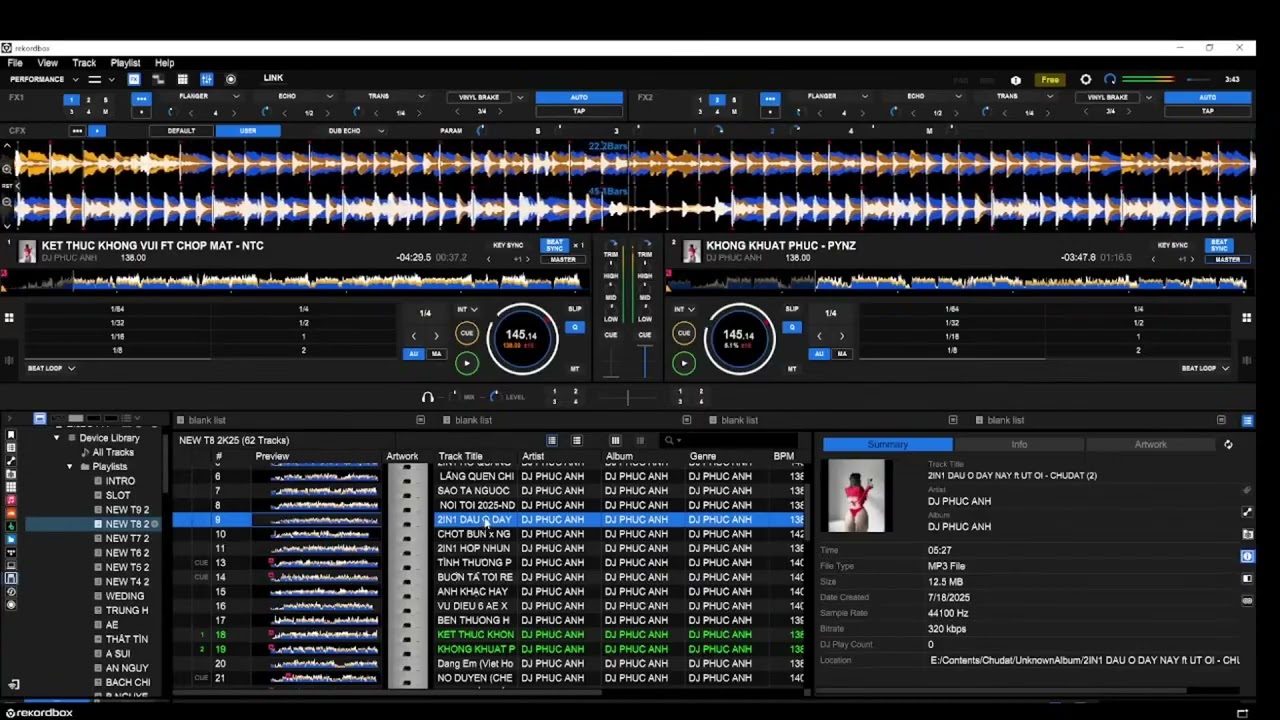Click the headphones monitor icon
Viewport: 1280px width, 720px height.
pos(428,397)
